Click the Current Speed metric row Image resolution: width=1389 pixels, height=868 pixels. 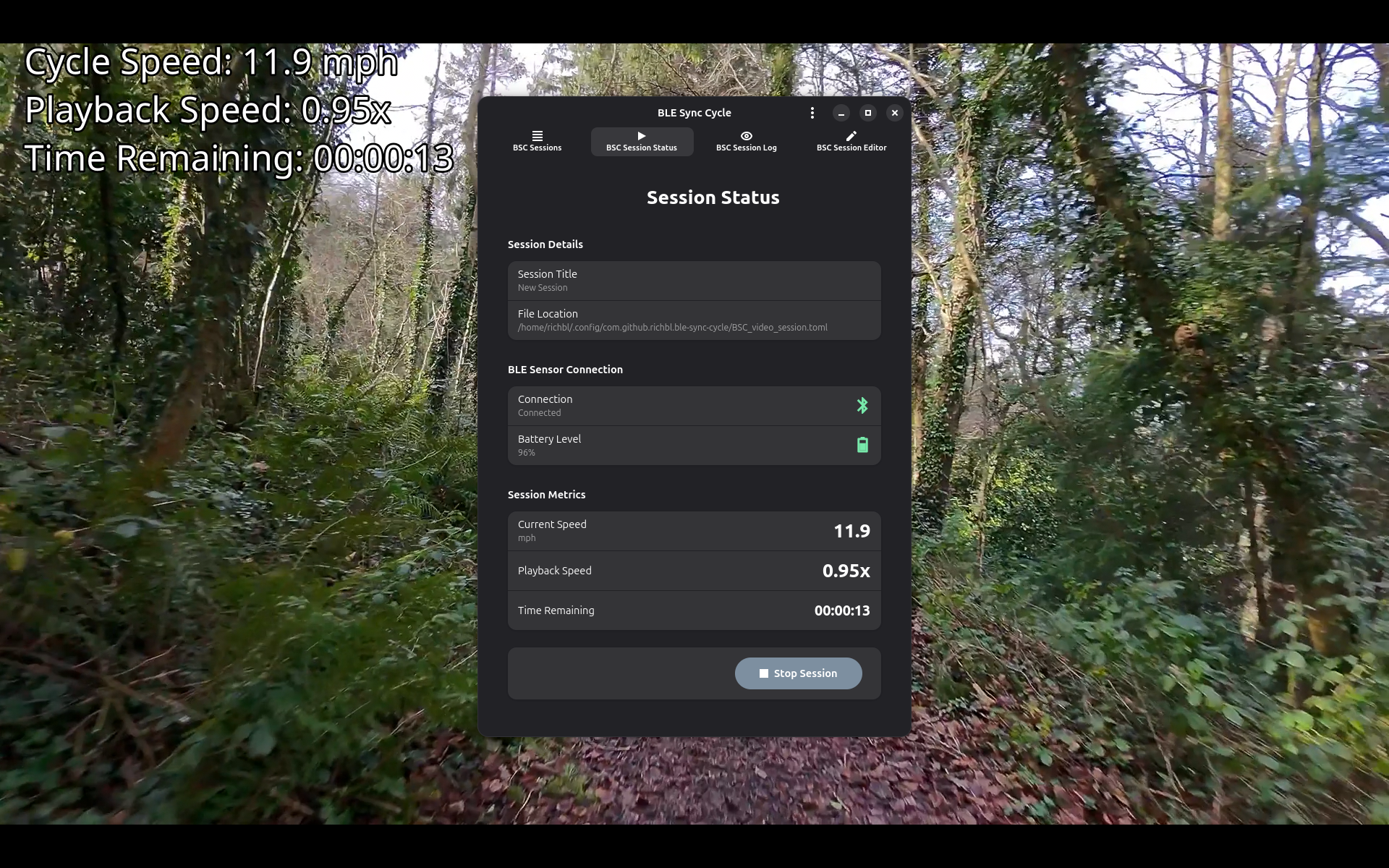coord(693,531)
